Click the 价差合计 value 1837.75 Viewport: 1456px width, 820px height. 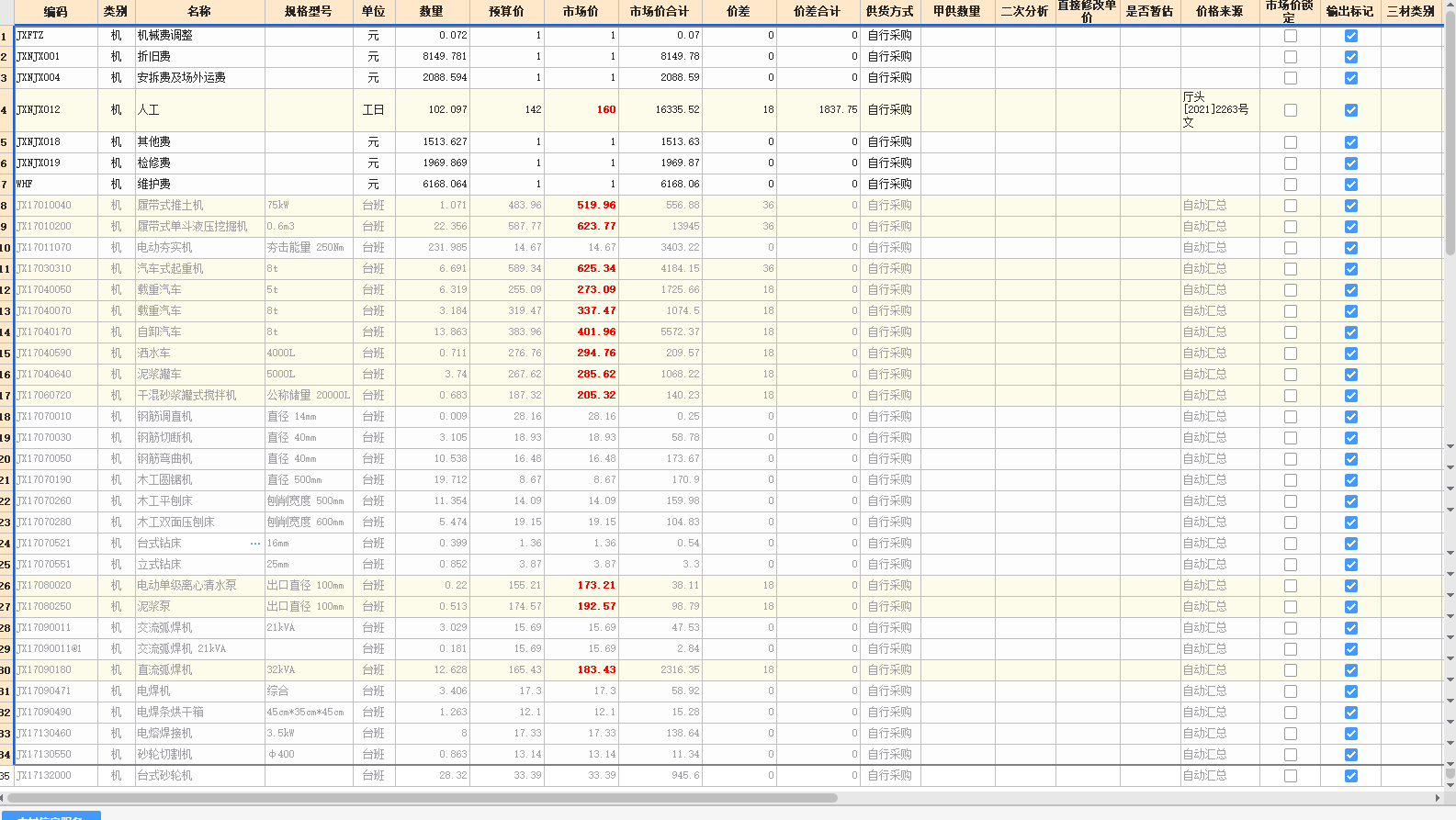tap(818, 110)
